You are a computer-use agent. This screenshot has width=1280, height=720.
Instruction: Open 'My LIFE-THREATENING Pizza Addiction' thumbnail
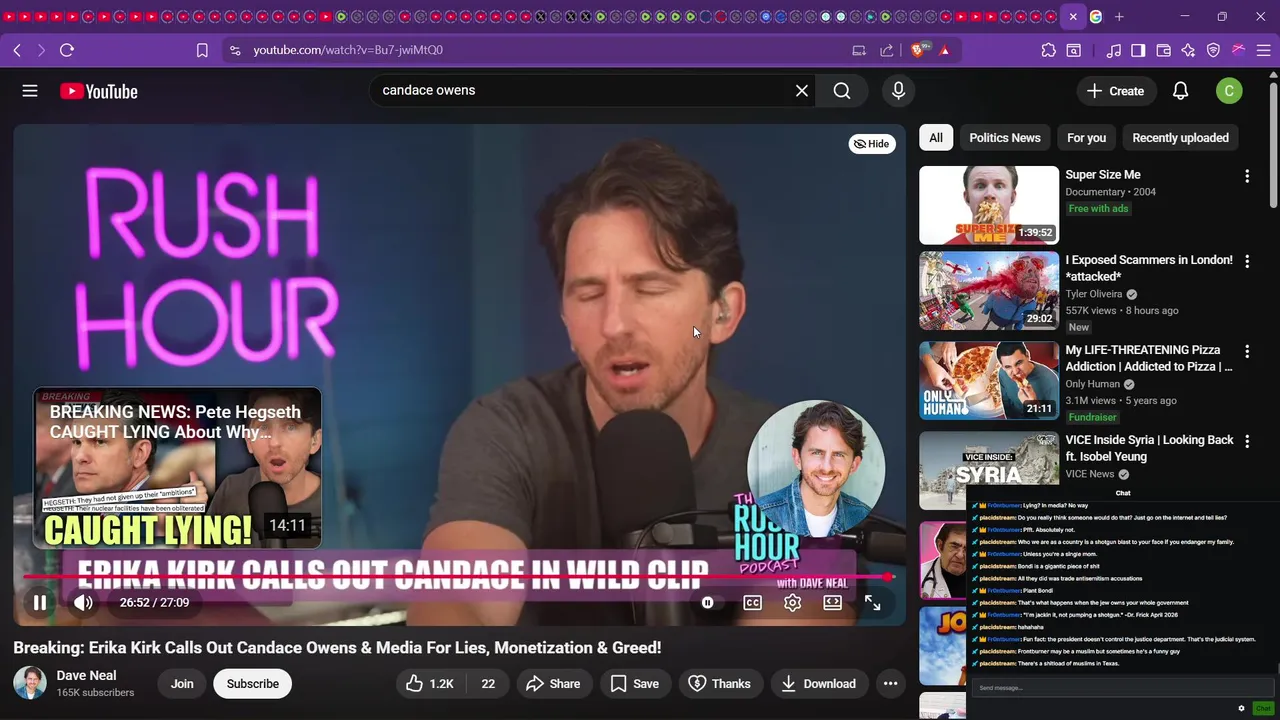click(989, 381)
